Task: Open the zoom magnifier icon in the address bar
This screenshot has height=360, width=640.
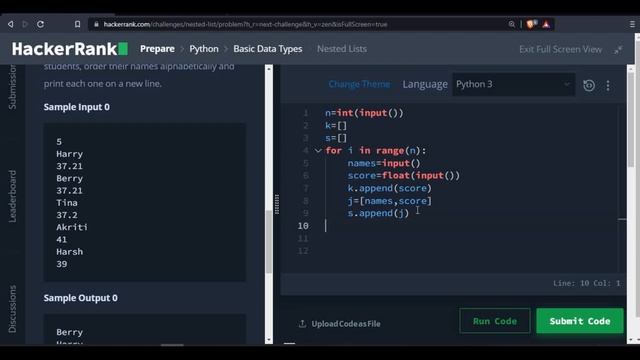Action: (x=511, y=24)
